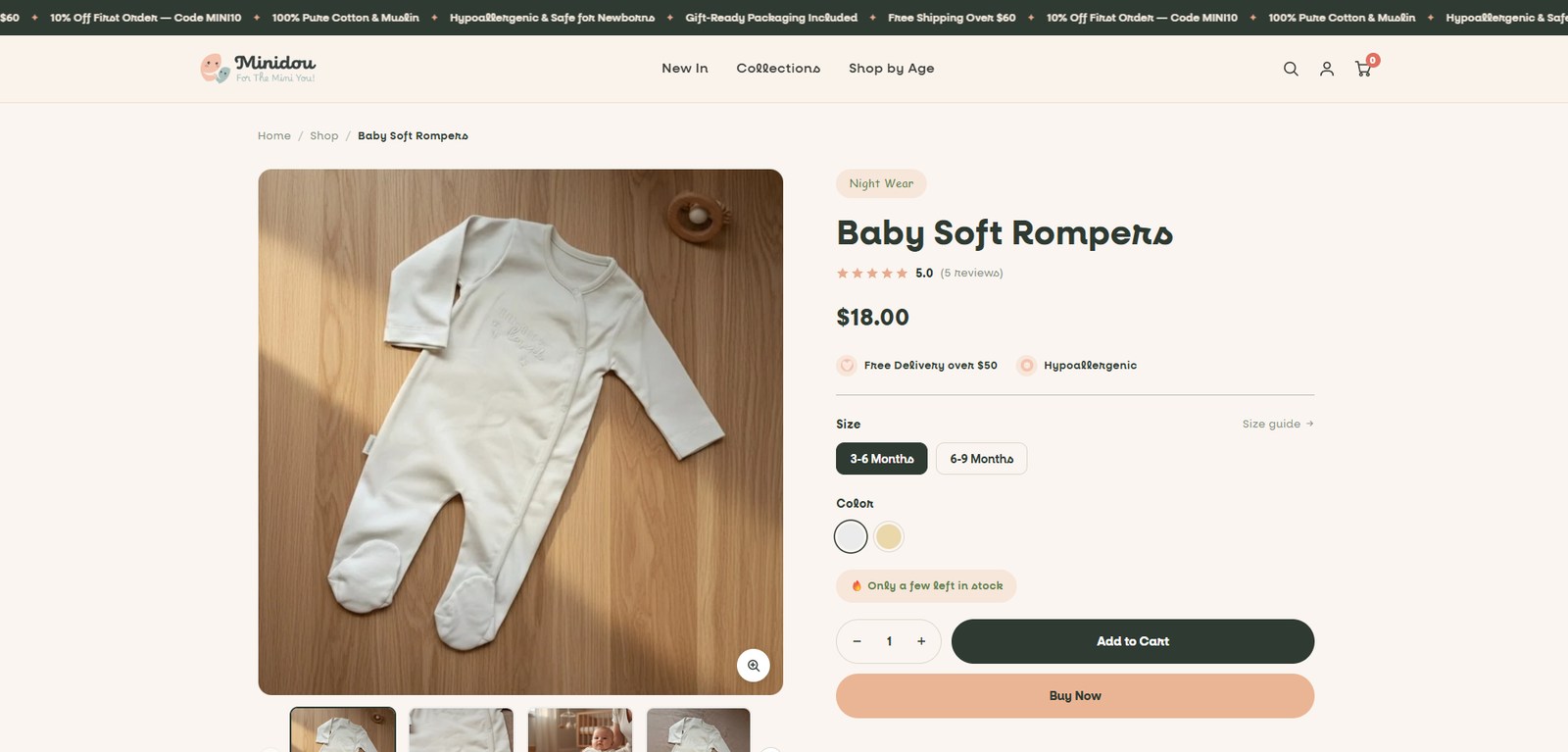
Task: Open the search magnifier icon in header
Action: tap(1291, 69)
